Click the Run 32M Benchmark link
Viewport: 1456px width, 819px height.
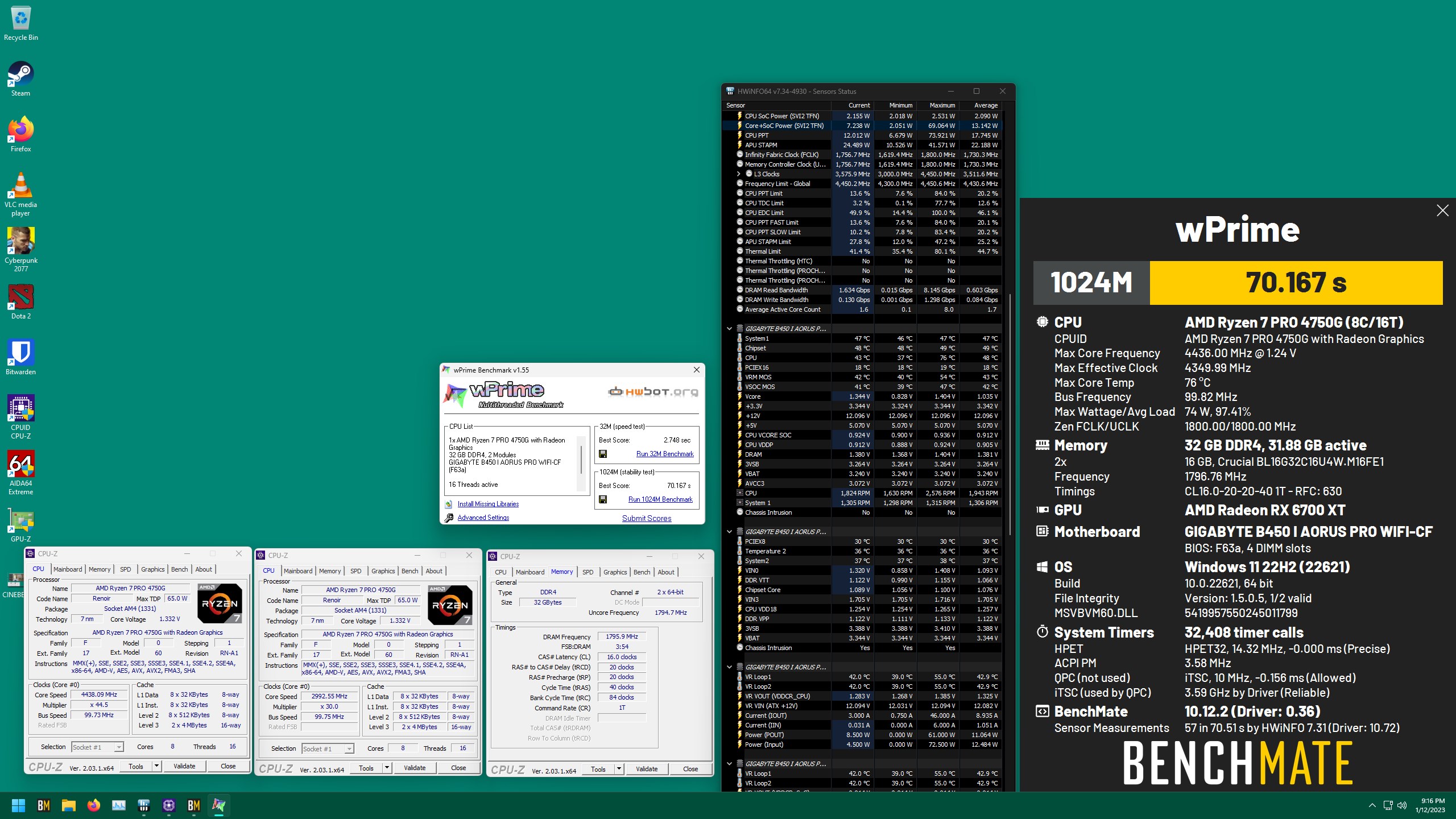(x=665, y=454)
